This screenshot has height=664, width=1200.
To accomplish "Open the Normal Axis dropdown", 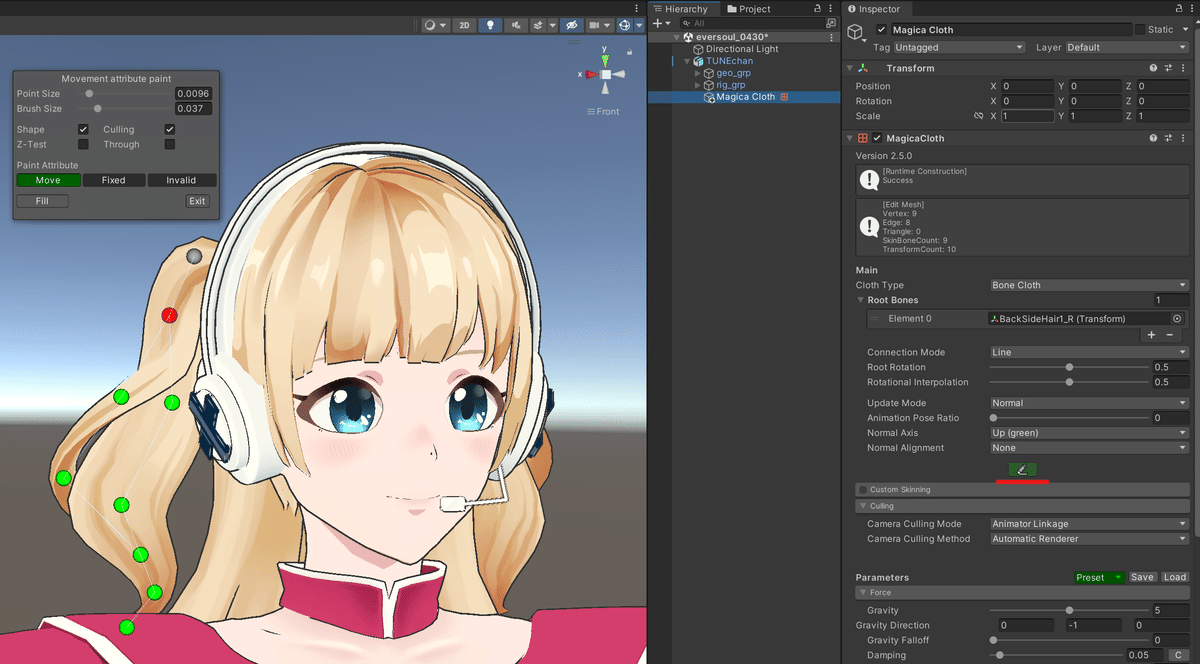I will click(x=1089, y=433).
